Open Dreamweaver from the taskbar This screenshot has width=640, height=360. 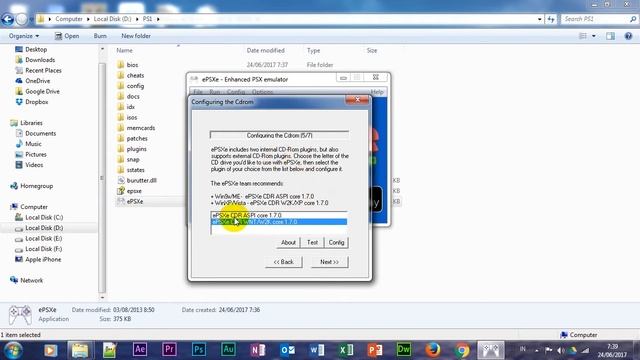(404, 350)
